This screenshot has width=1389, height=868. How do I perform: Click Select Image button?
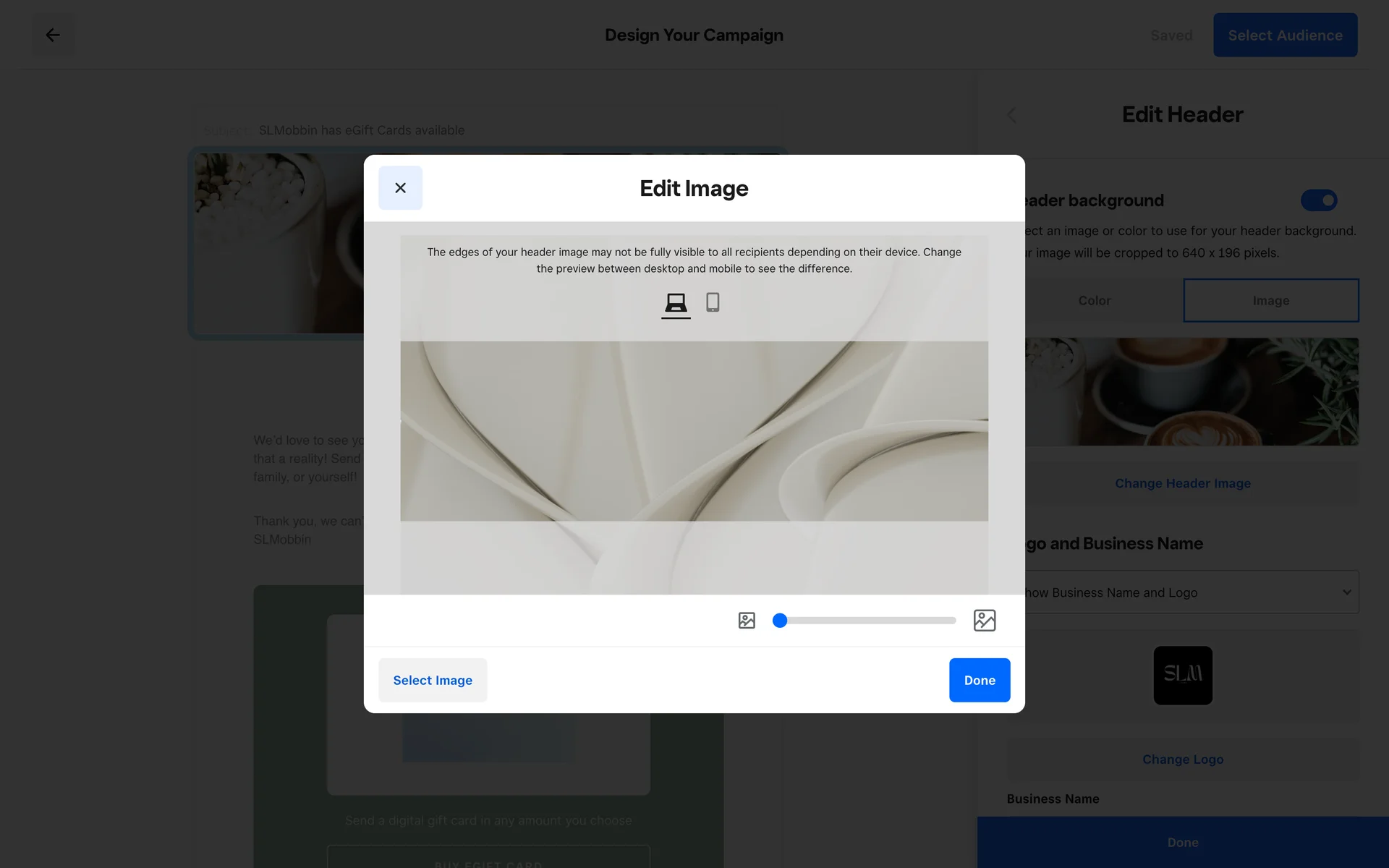433,680
